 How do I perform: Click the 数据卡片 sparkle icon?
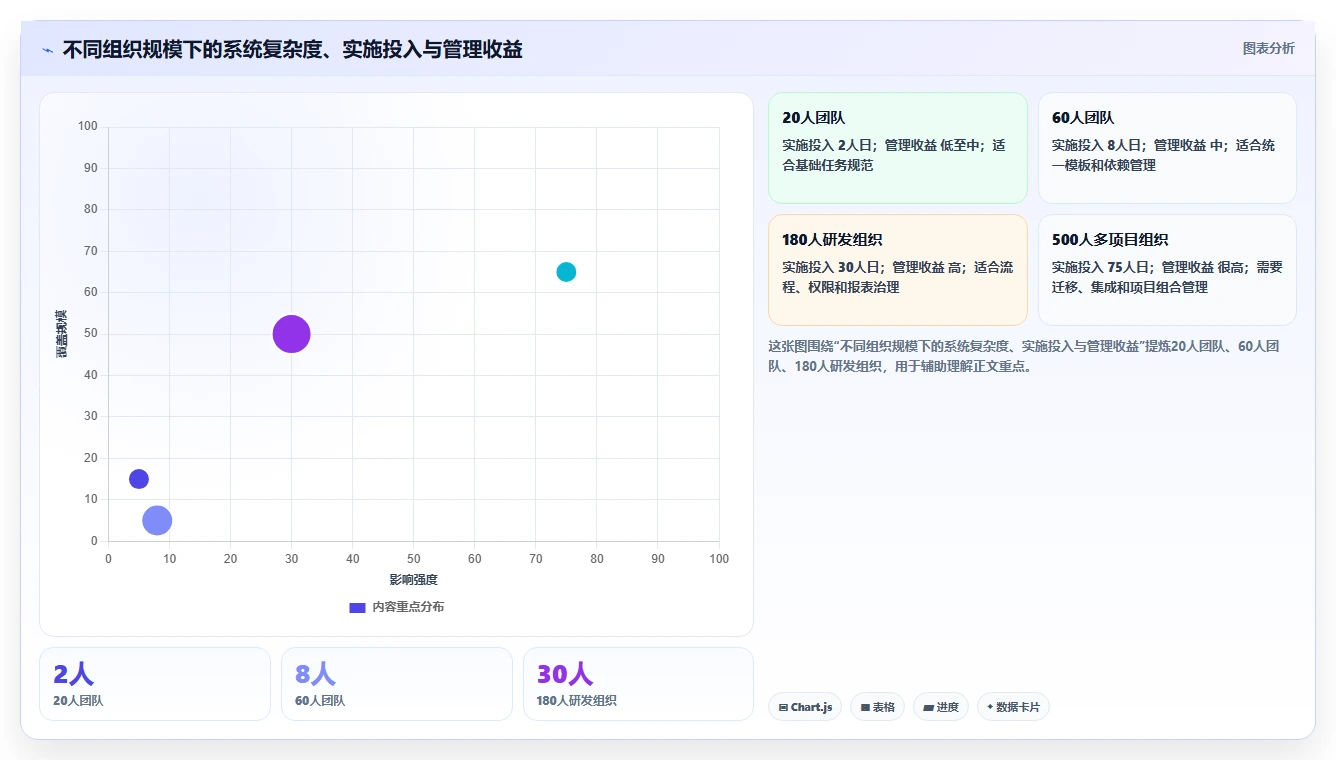click(990, 707)
